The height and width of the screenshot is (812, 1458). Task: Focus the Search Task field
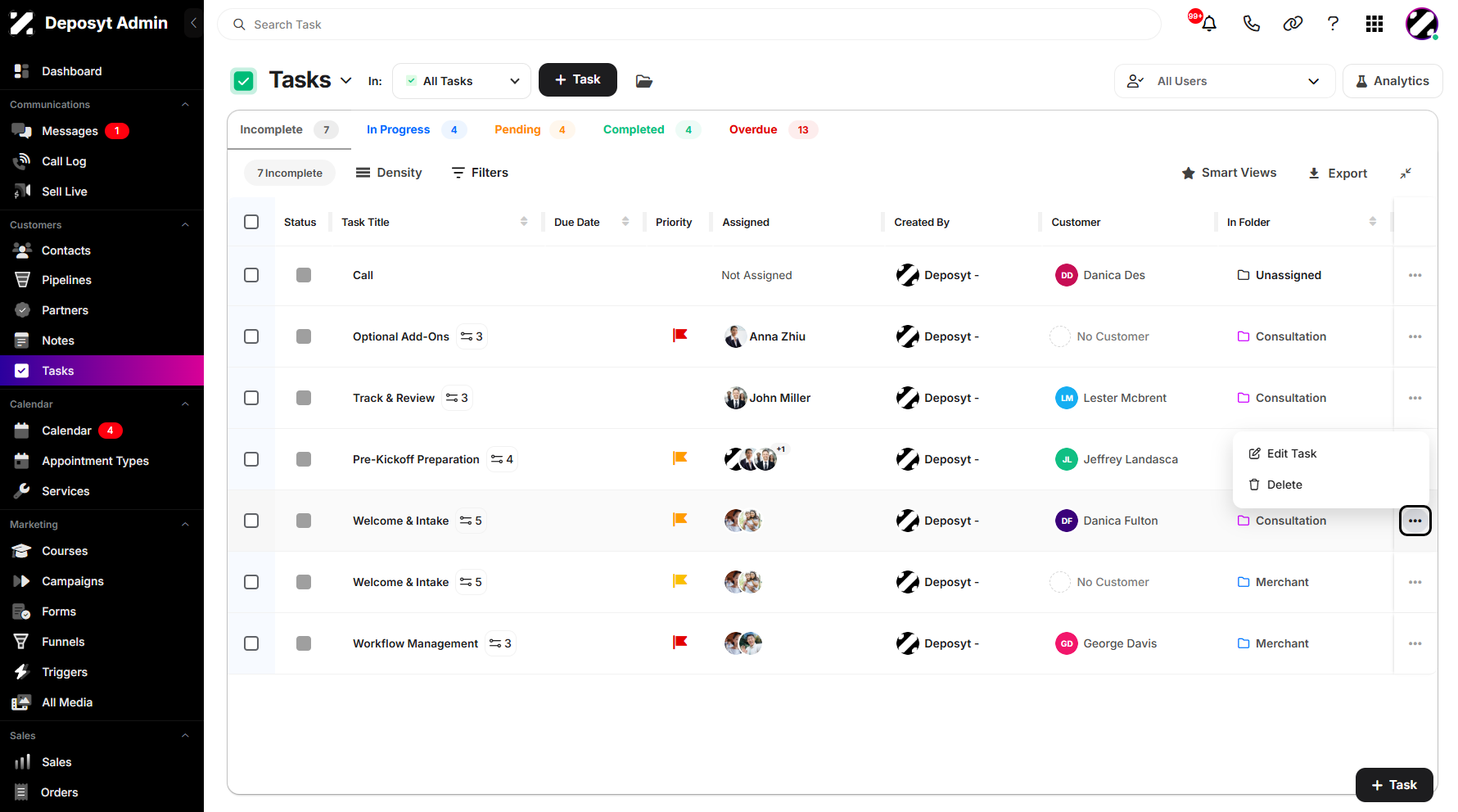click(689, 25)
